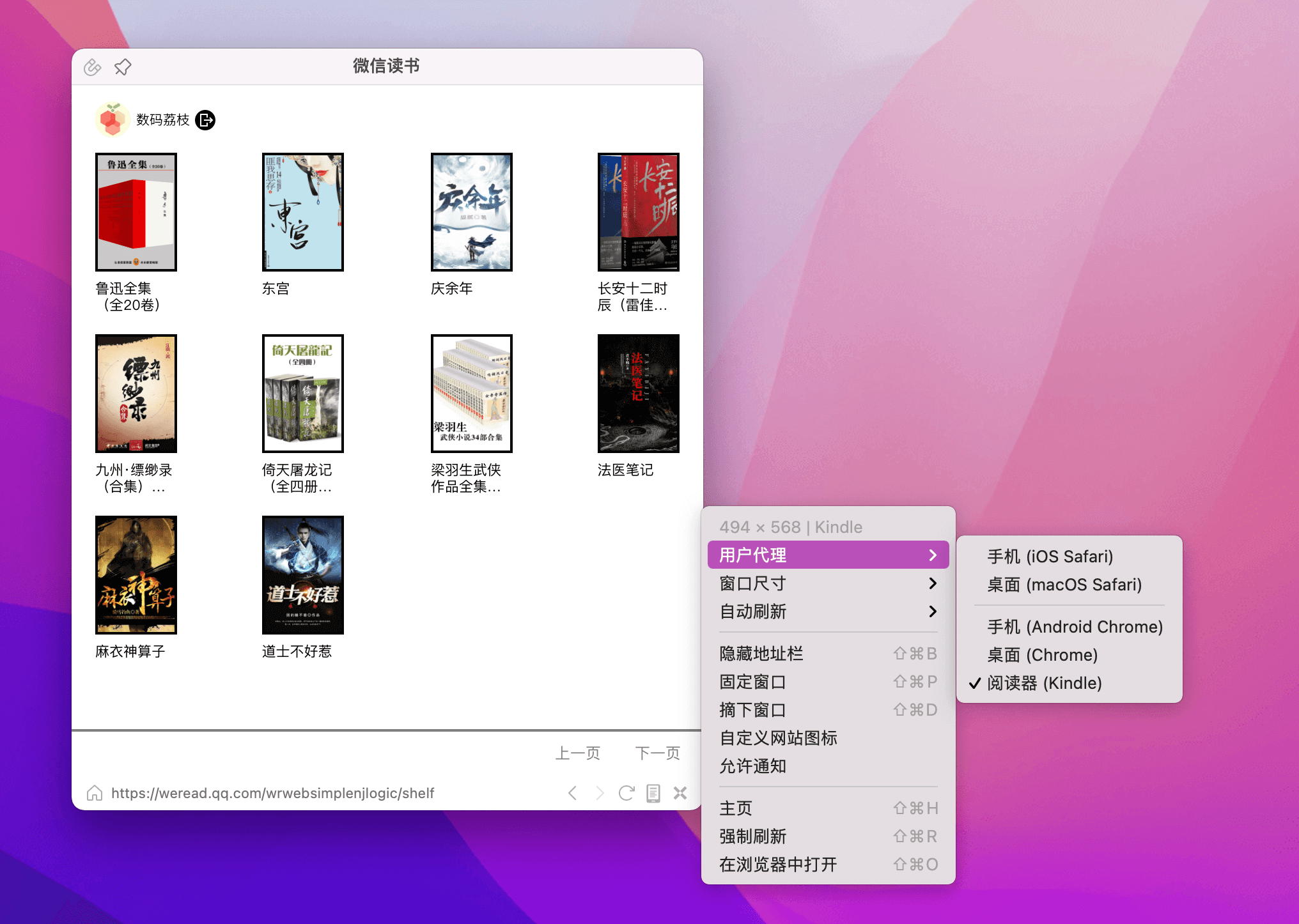This screenshot has height=924, width=1299.
Task: Click the link grab icon at top left
Action: coord(92,66)
